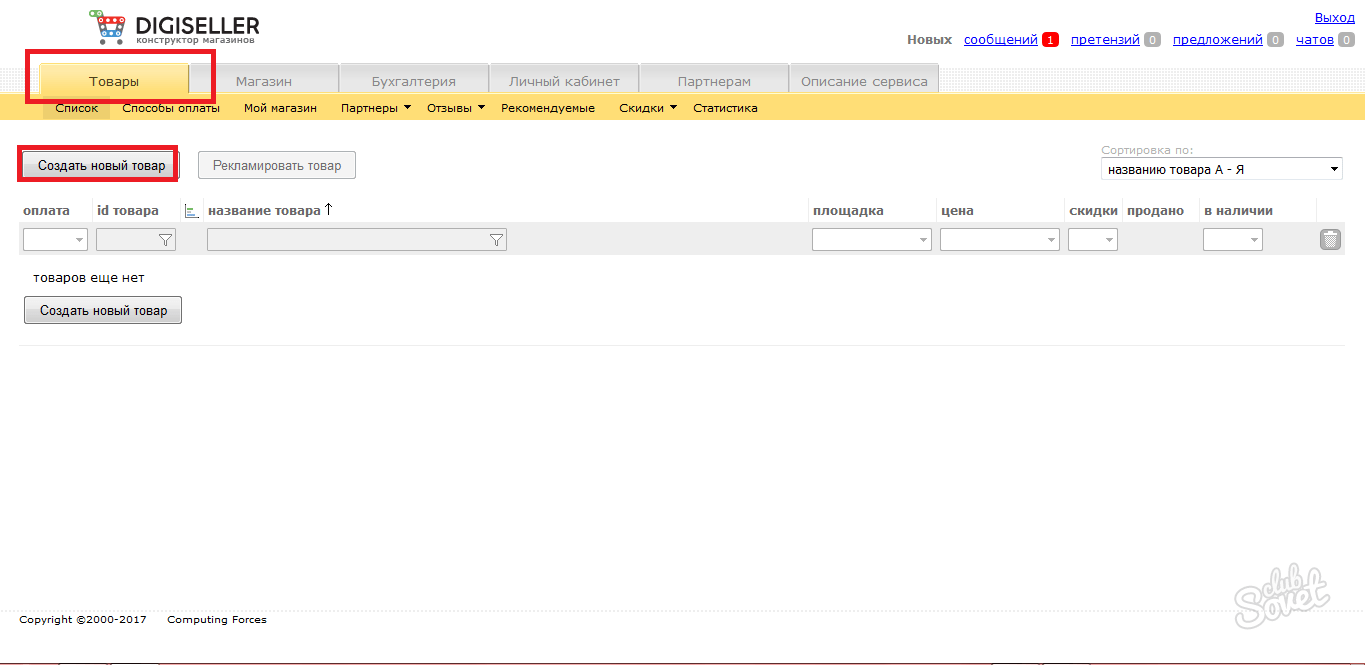The height and width of the screenshot is (665, 1365).
Task: Click the filter funnel icon in id товара field
Action: pos(165,240)
